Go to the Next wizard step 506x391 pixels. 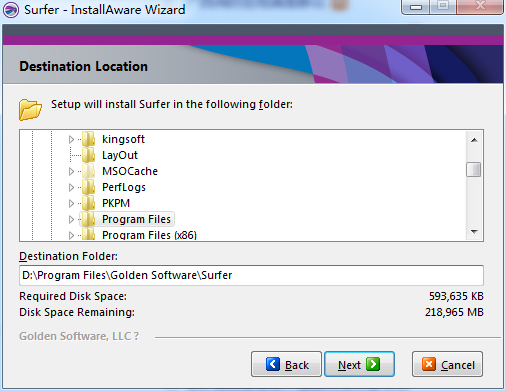(359, 364)
